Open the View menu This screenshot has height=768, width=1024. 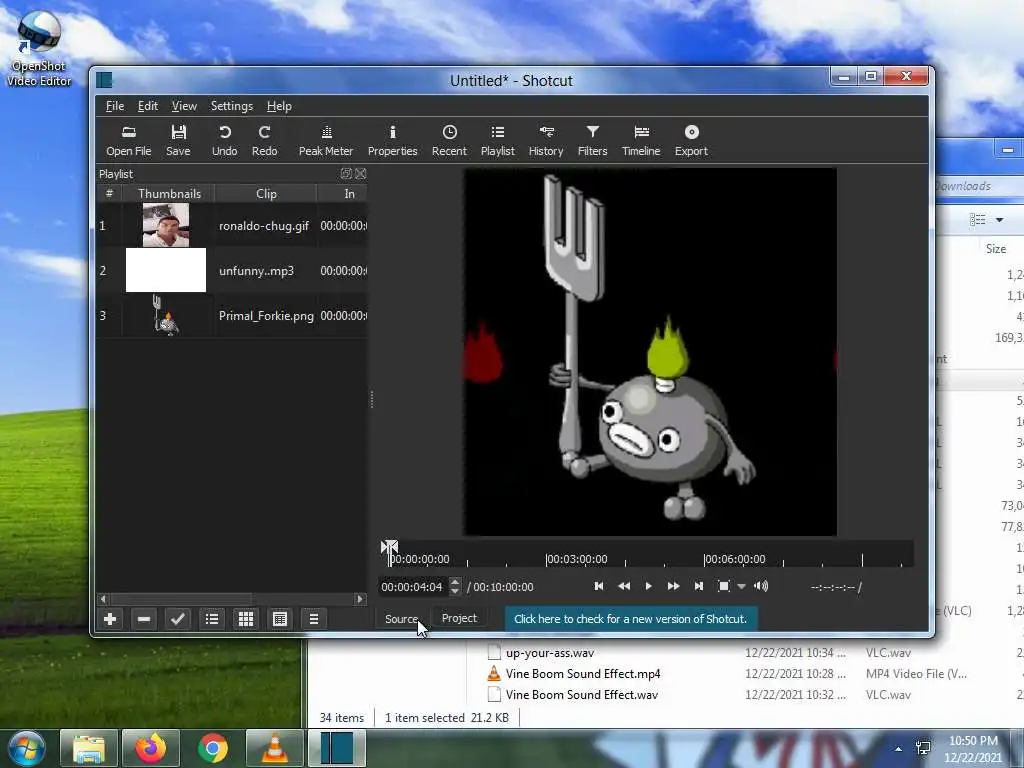coord(184,106)
